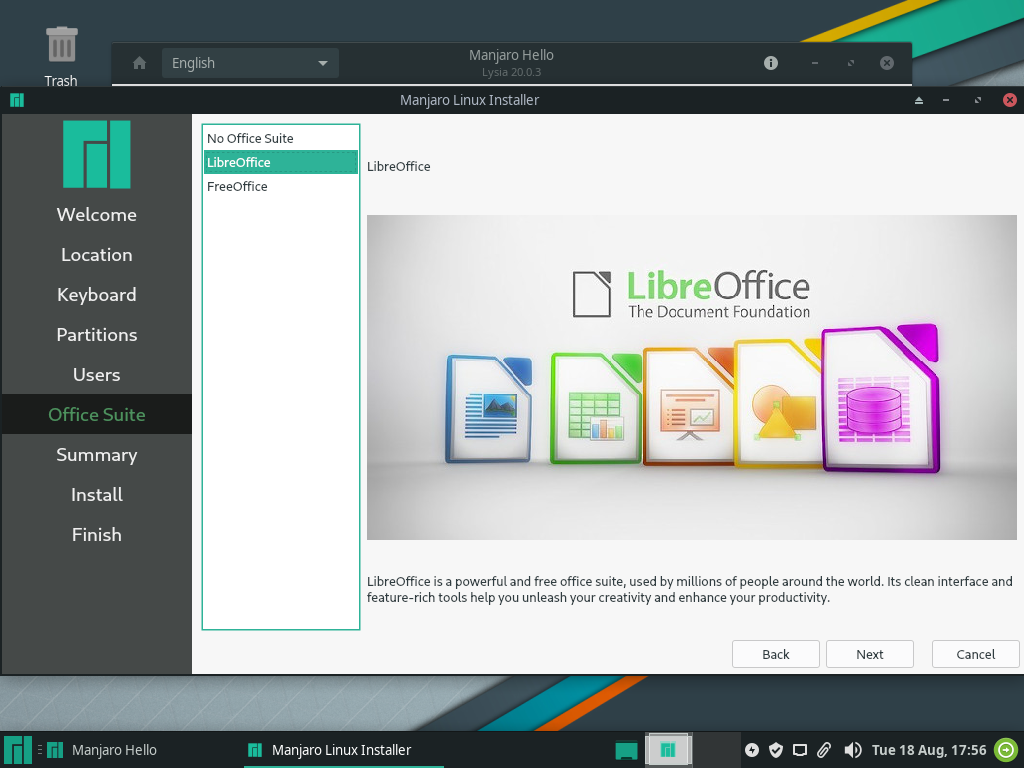Open the Manjaro start menu in taskbar
Viewport: 1024px width, 768px height.
pyautogui.click(x=18, y=750)
